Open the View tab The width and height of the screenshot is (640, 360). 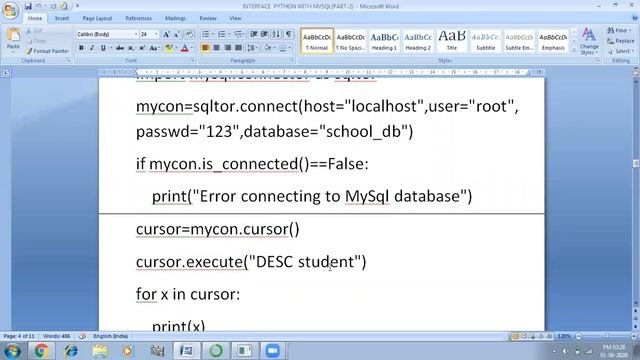coord(235,18)
